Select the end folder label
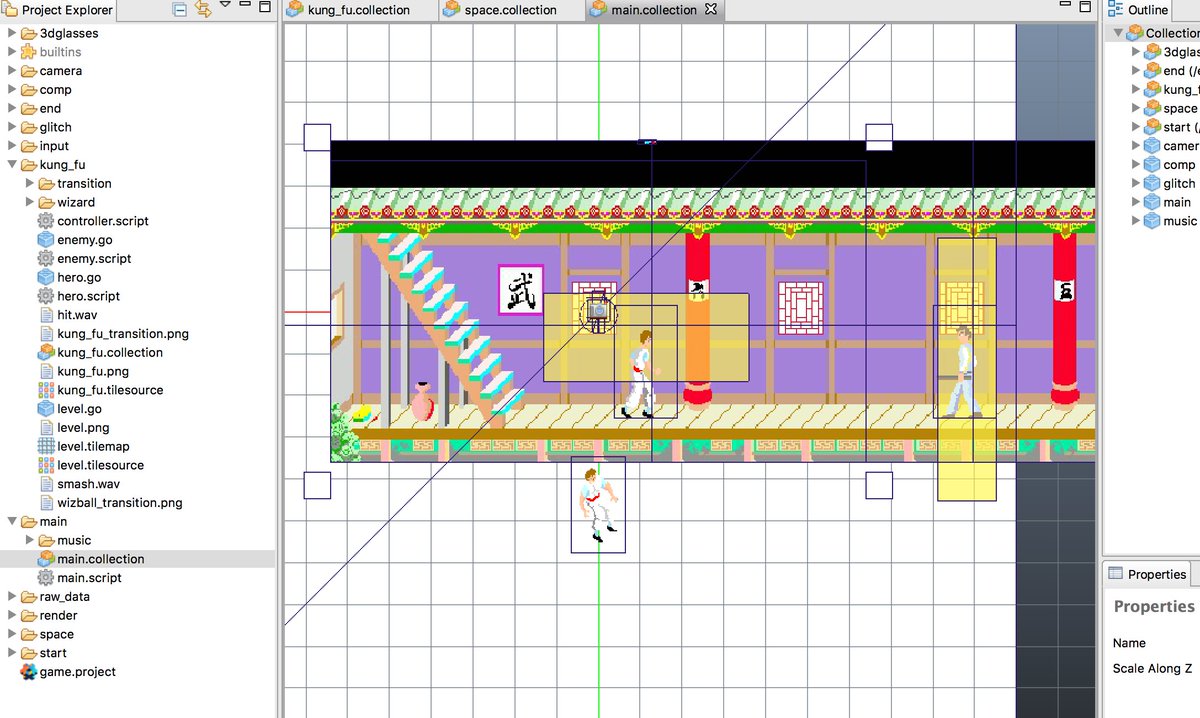1200x718 pixels. click(50, 109)
